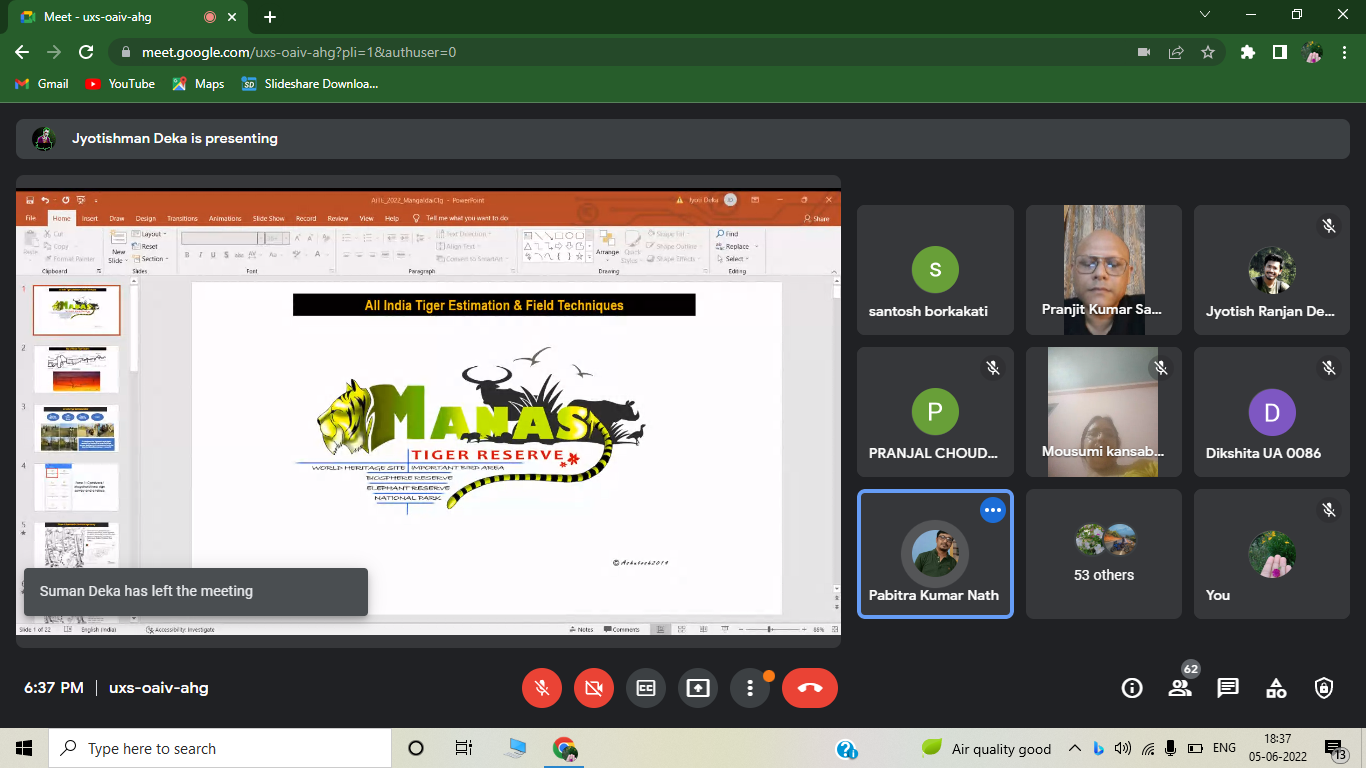Screen dimensions: 1366x768
Task: Turn on camera in Meet
Action: pyautogui.click(x=594, y=688)
